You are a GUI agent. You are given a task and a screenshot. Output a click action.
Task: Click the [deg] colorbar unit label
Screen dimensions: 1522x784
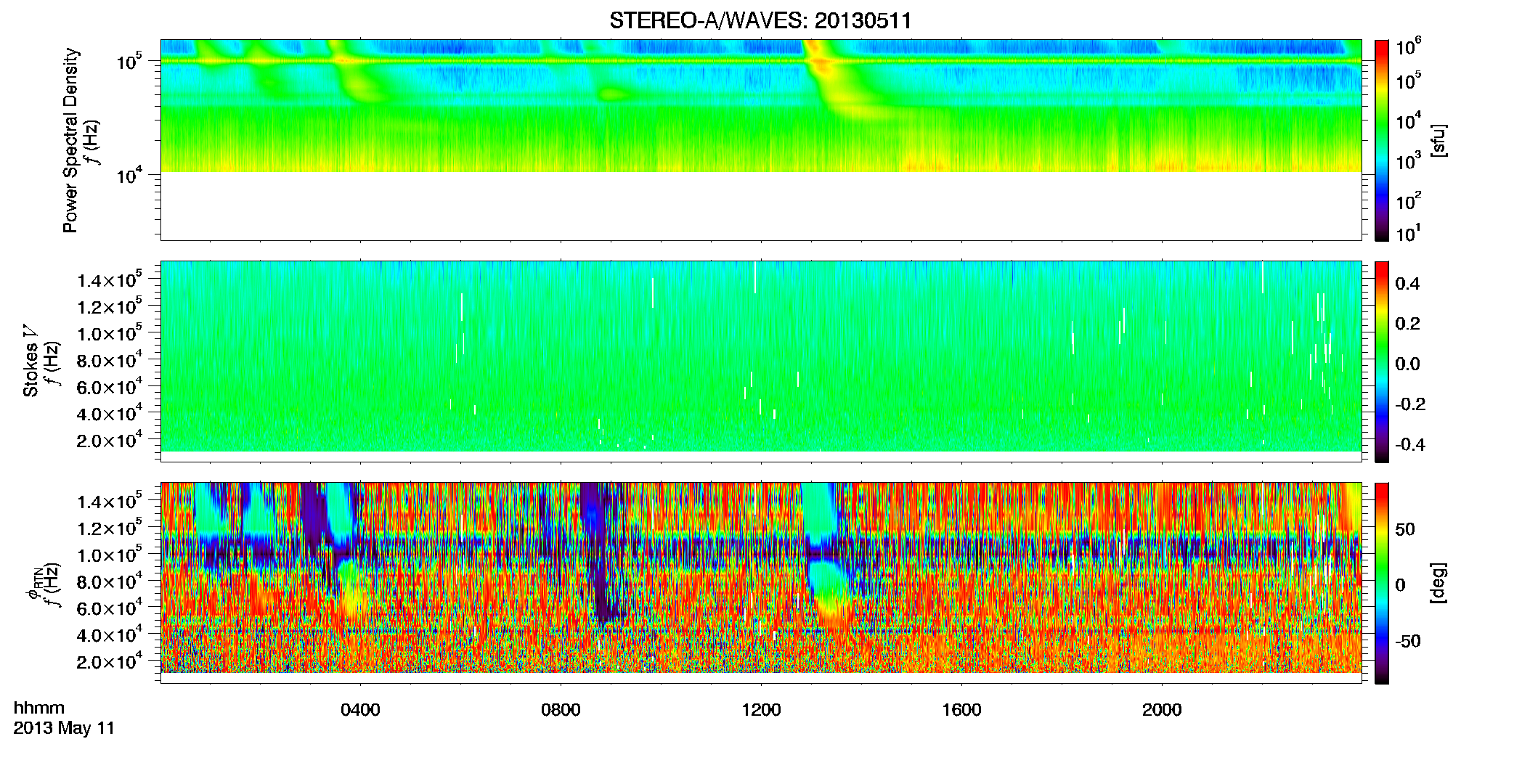tap(1438, 583)
